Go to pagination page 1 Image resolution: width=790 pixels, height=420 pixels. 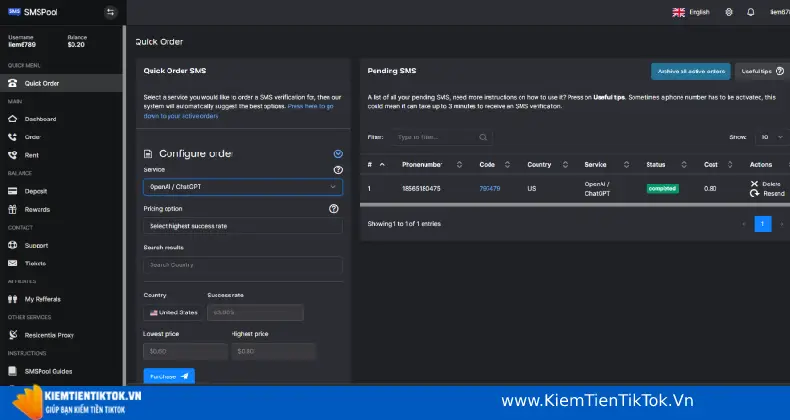(763, 224)
